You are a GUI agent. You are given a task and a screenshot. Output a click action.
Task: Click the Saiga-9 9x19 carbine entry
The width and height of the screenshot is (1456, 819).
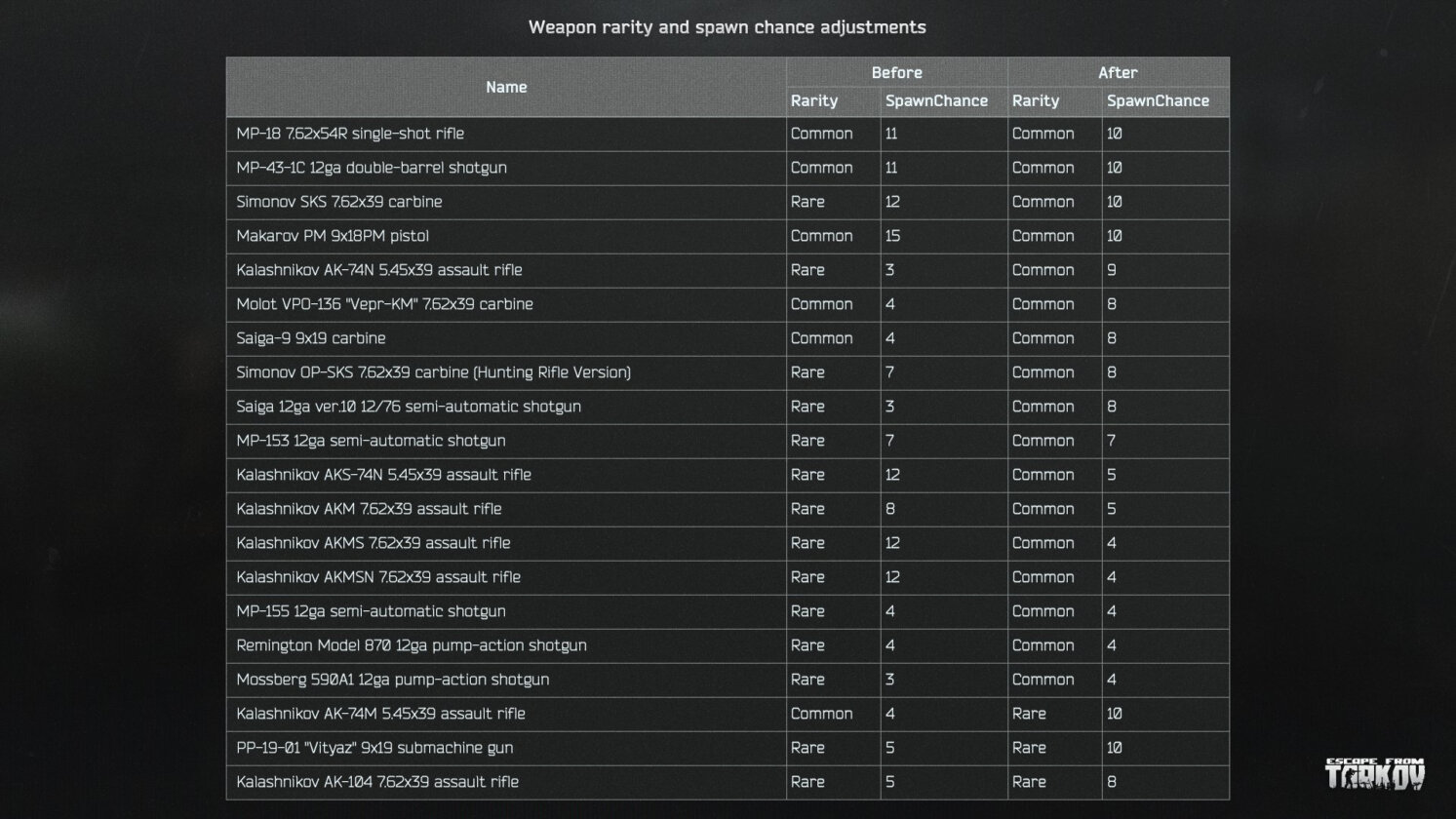tap(311, 338)
